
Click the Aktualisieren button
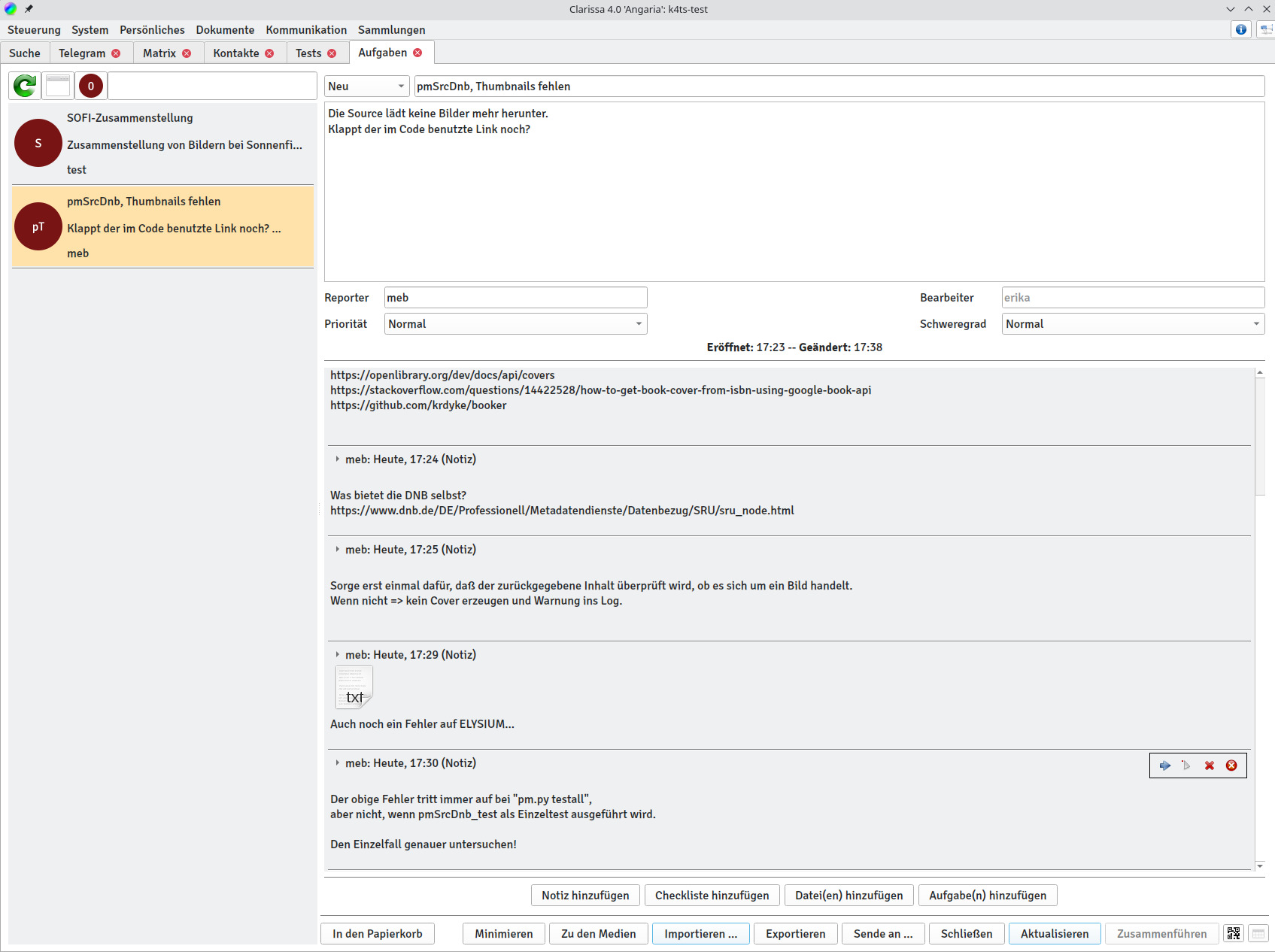tap(1055, 934)
